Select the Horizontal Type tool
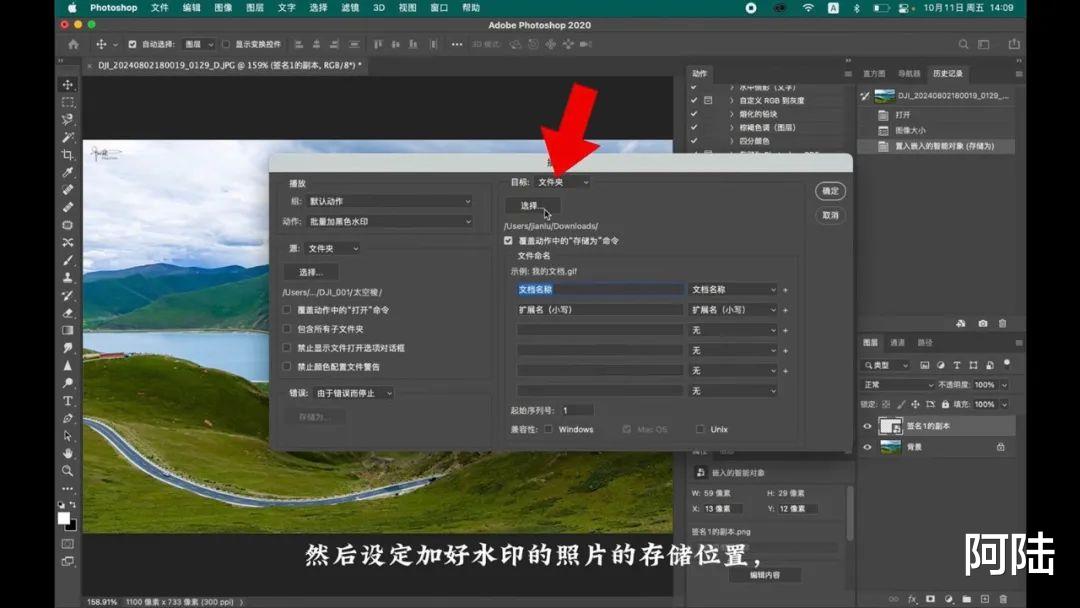 [68, 401]
